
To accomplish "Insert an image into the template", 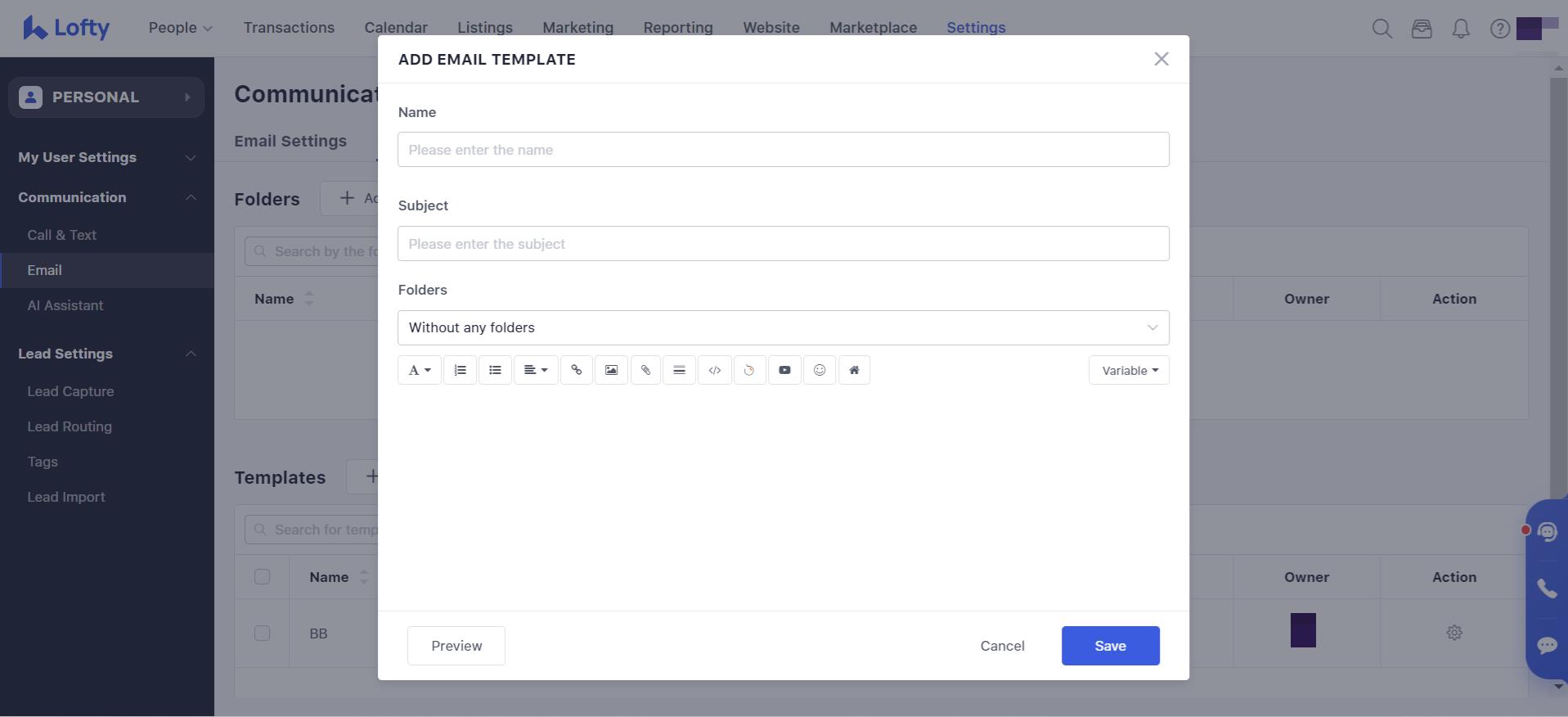I will [611, 370].
